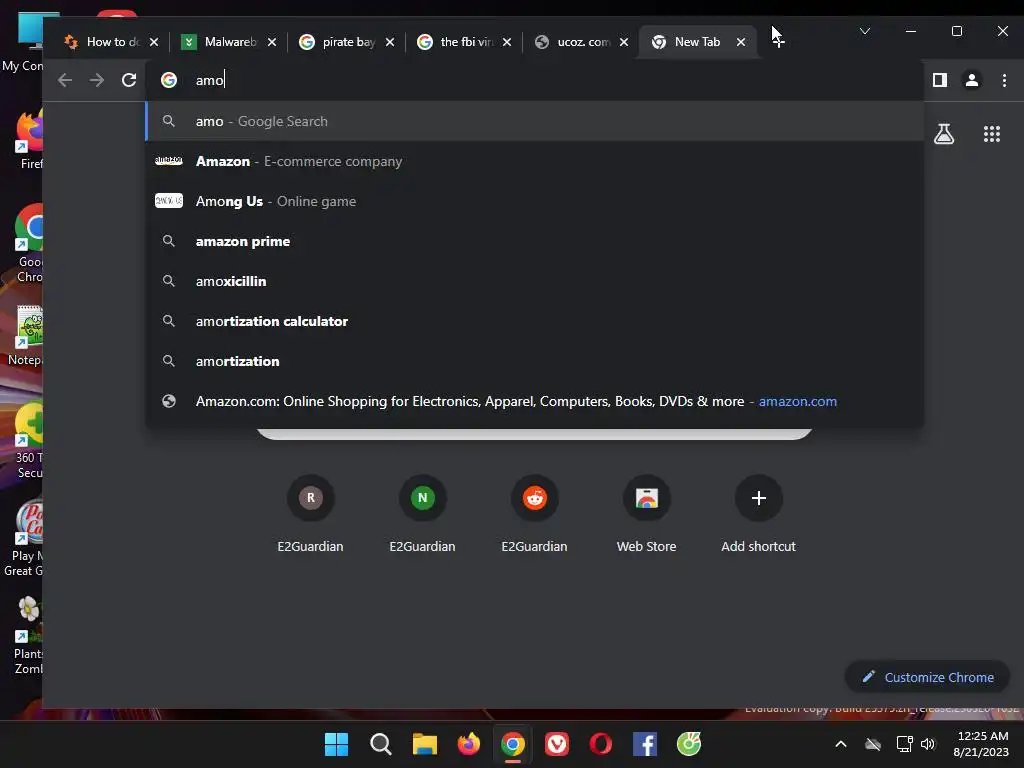Minimize the Chrome window
The image size is (1024, 768).
[910, 31]
